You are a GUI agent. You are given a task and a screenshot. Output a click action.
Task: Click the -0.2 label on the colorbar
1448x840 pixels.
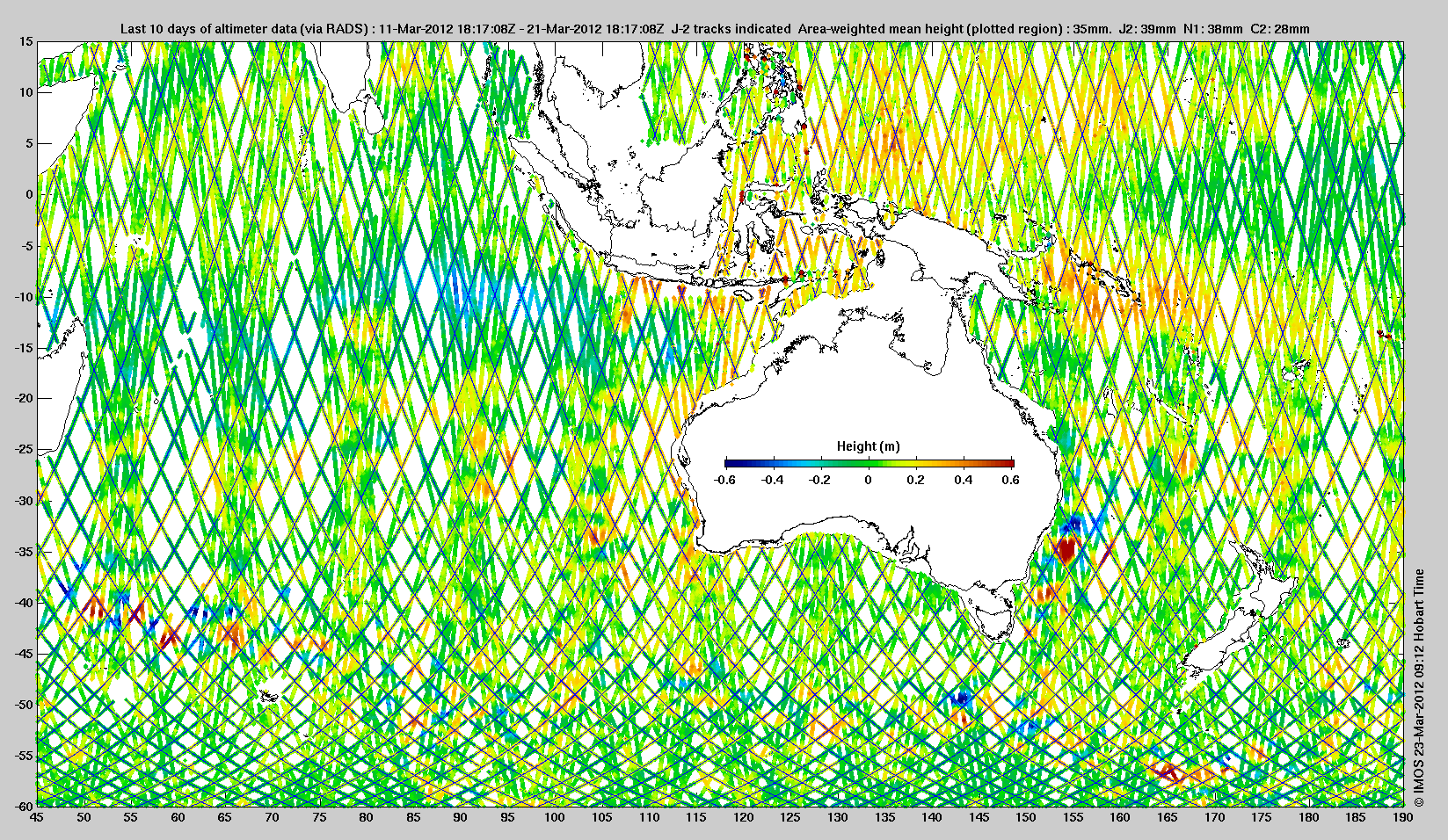coord(820,480)
